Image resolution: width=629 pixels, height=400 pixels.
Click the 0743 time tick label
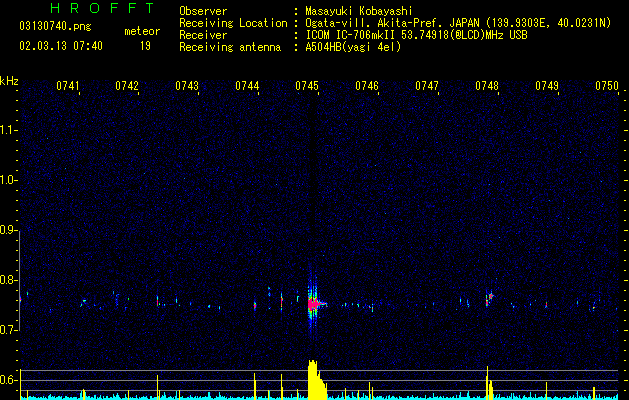pos(187,86)
